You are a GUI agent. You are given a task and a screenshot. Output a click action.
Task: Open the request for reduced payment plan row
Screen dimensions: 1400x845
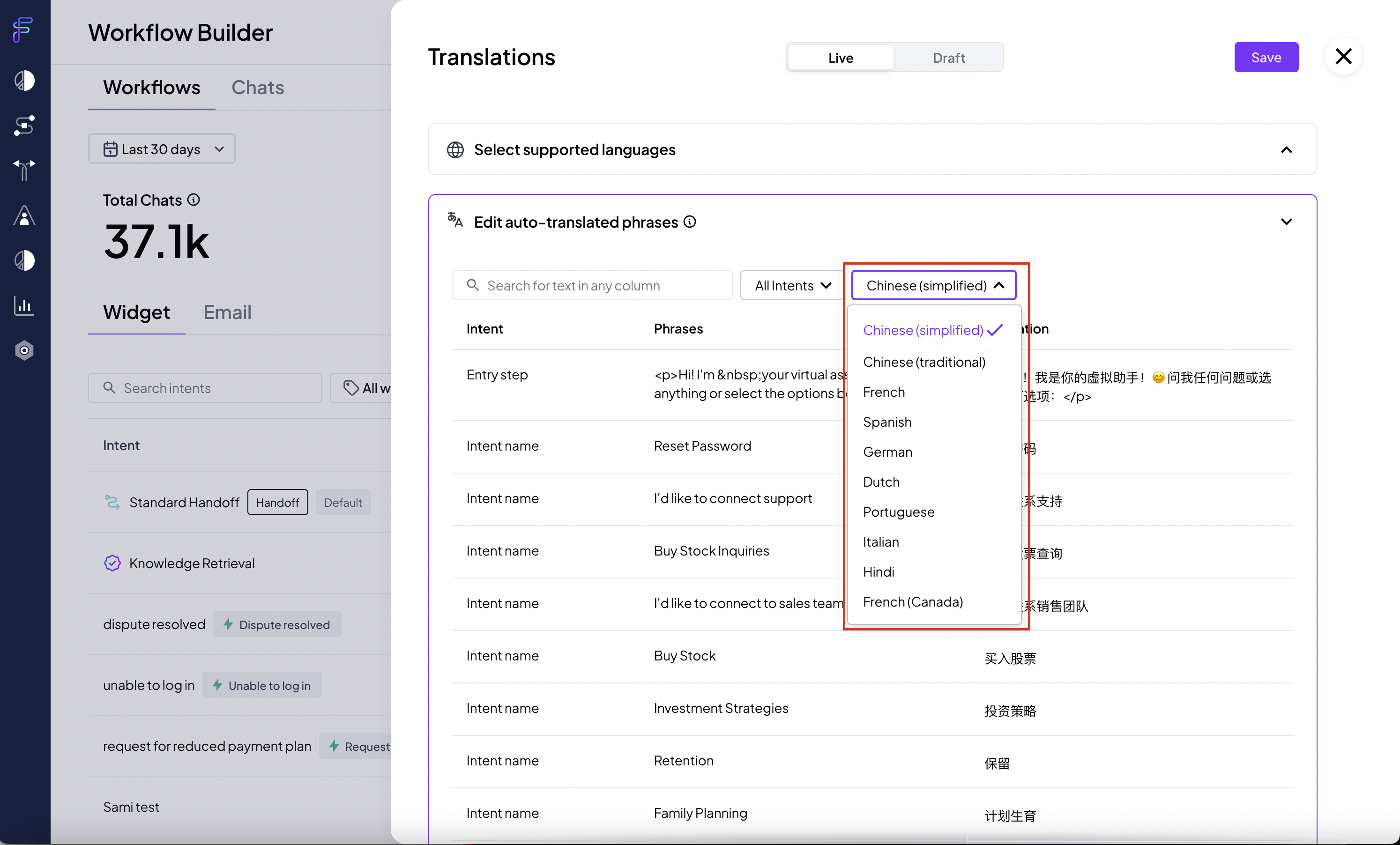point(240,746)
